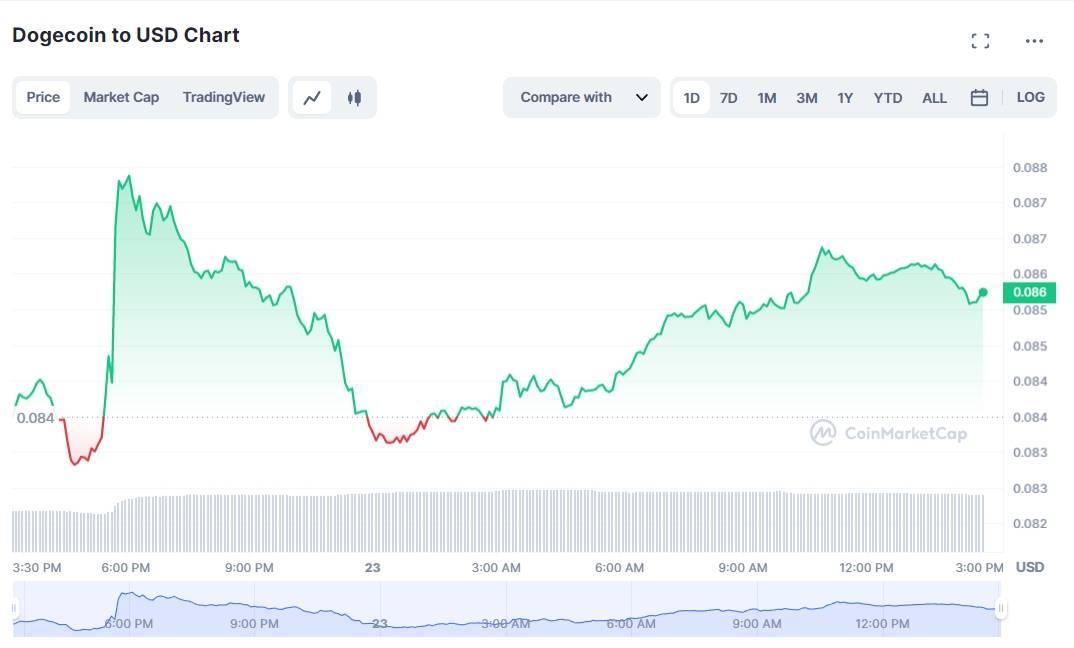This screenshot has width=1074, height=648.
Task: Switch to the candlestick chart icon
Action: [354, 98]
